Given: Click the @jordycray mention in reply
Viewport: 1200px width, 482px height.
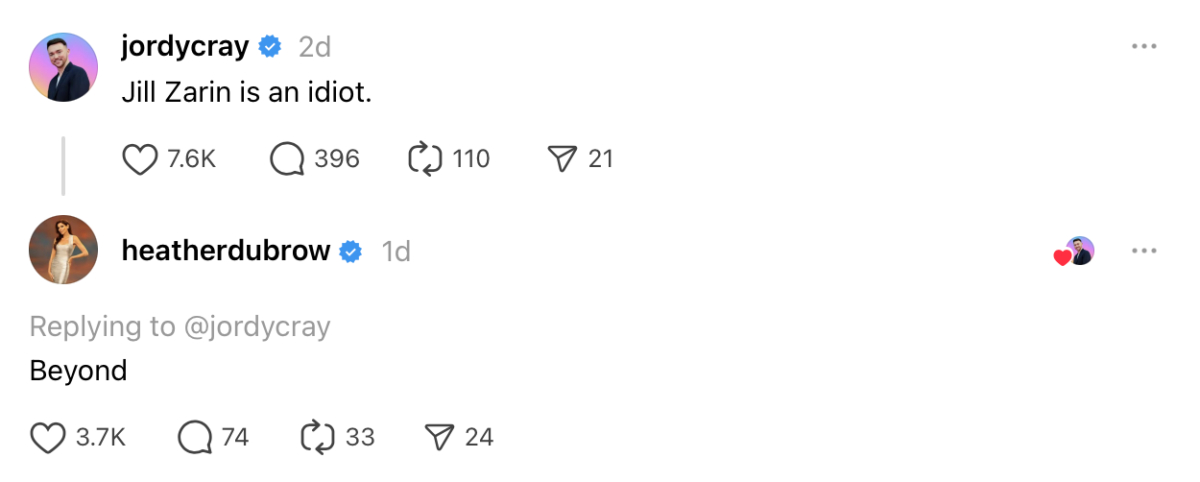Looking at the screenshot, I should tap(255, 326).
